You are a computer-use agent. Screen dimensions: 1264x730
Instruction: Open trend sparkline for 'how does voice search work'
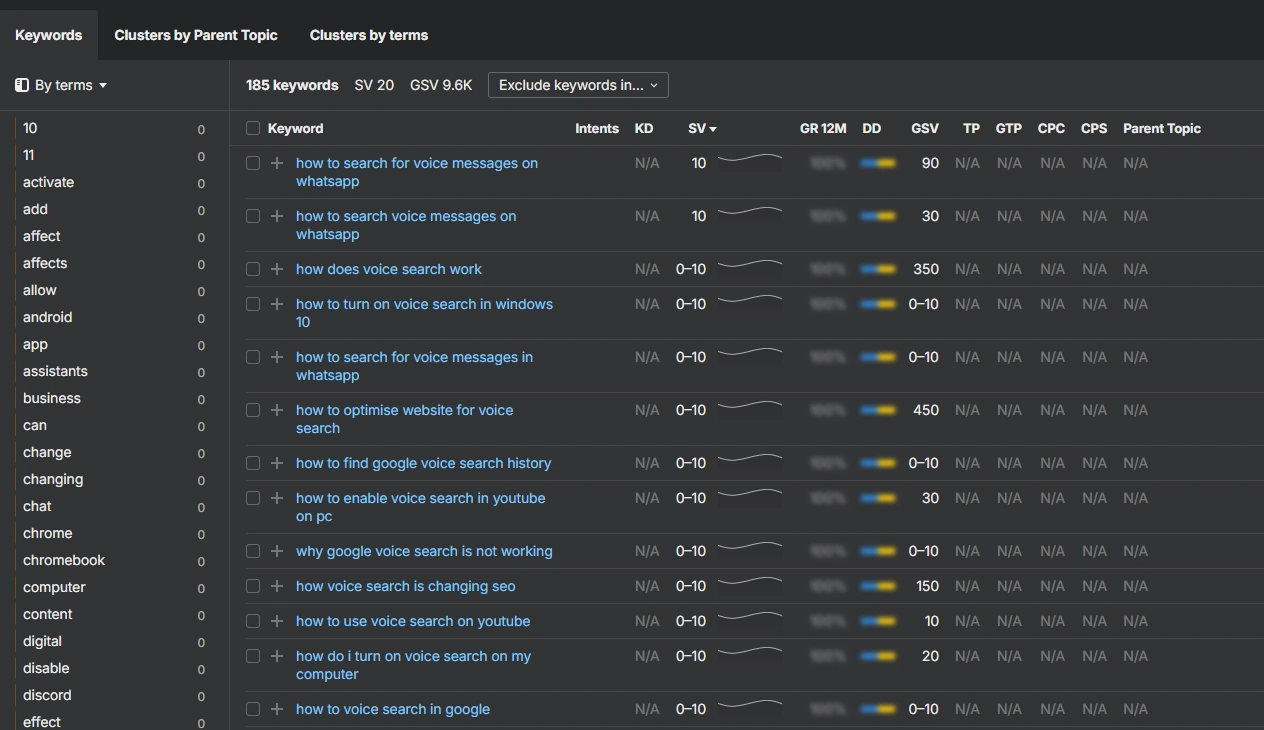coord(750,267)
